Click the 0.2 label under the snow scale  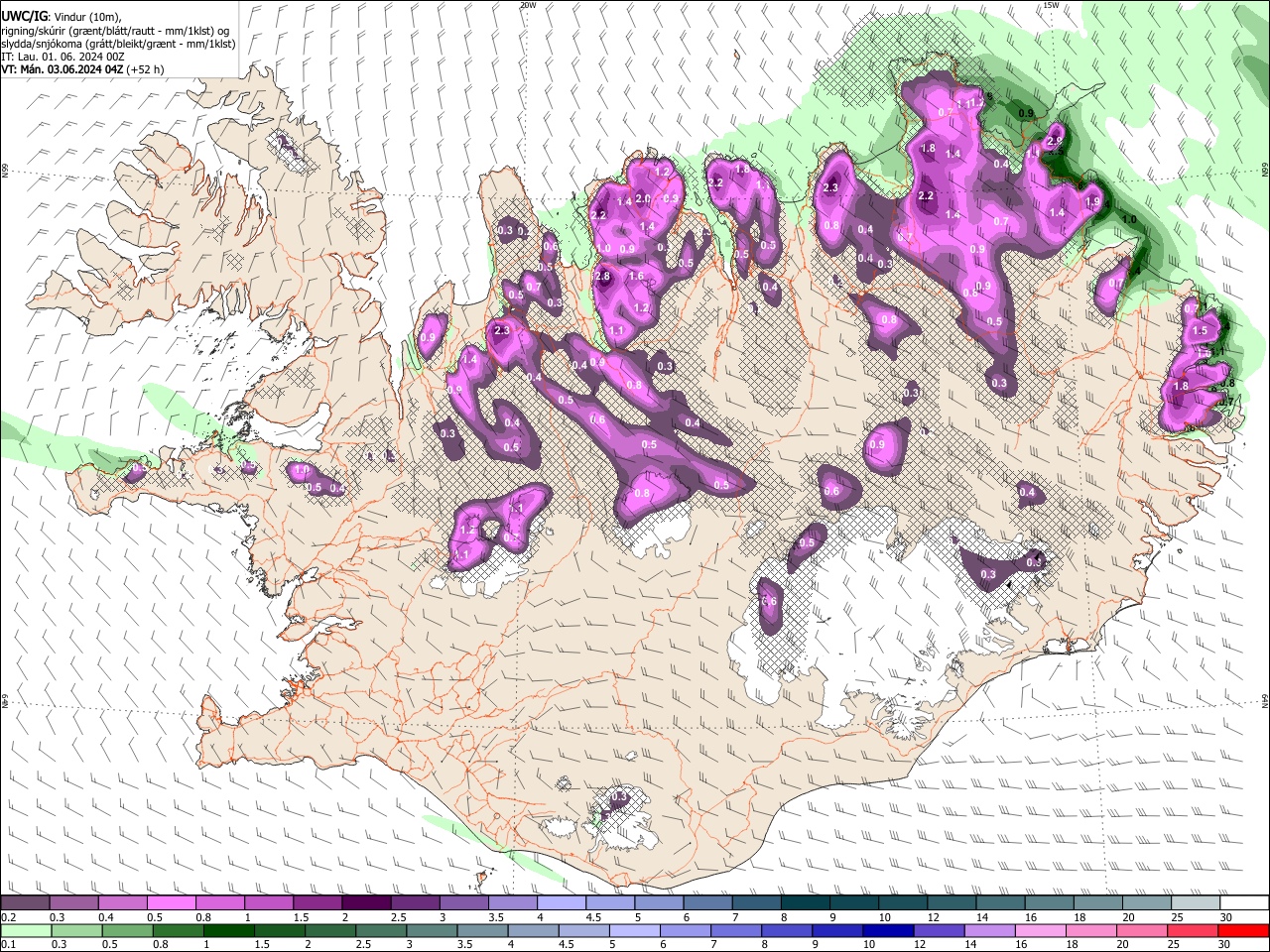8,917
